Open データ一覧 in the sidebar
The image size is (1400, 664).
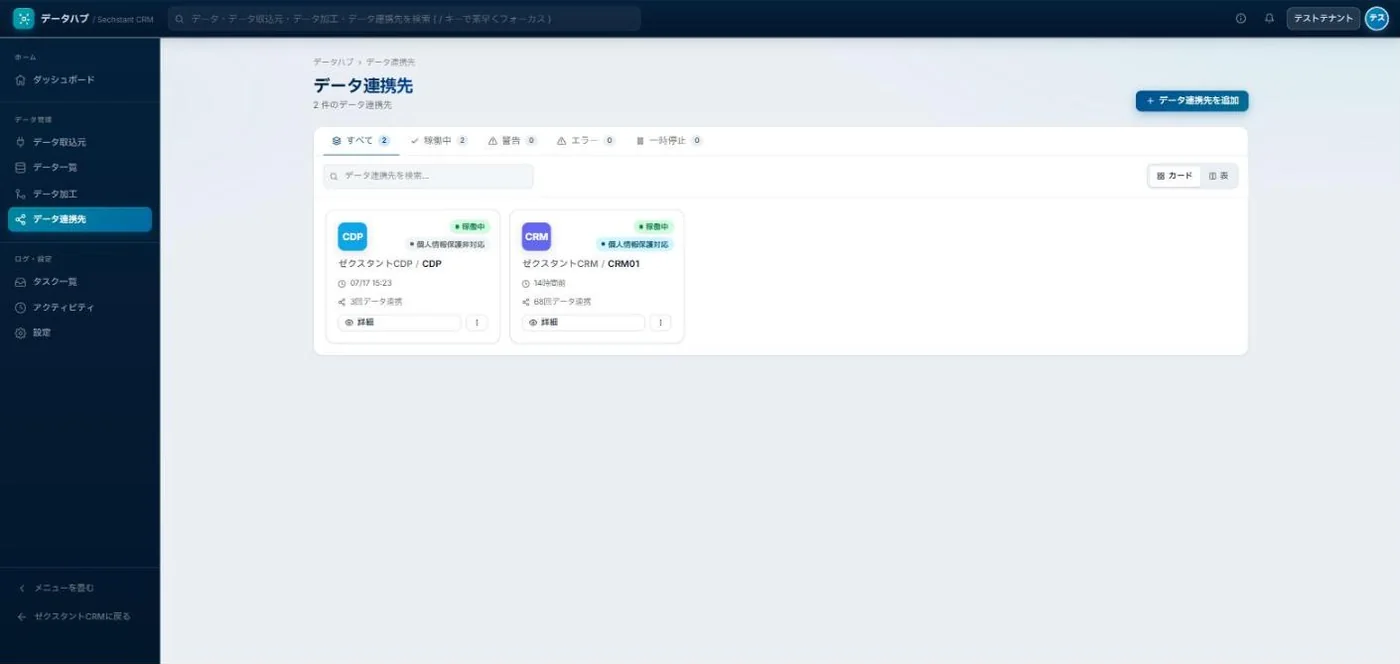(80, 168)
